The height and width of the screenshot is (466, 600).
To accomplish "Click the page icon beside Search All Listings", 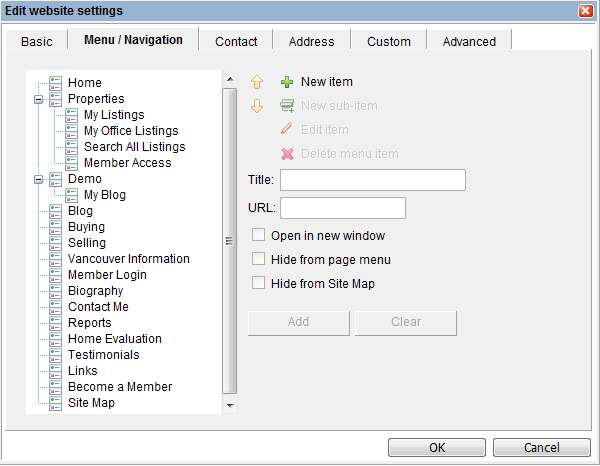I will 72,147.
